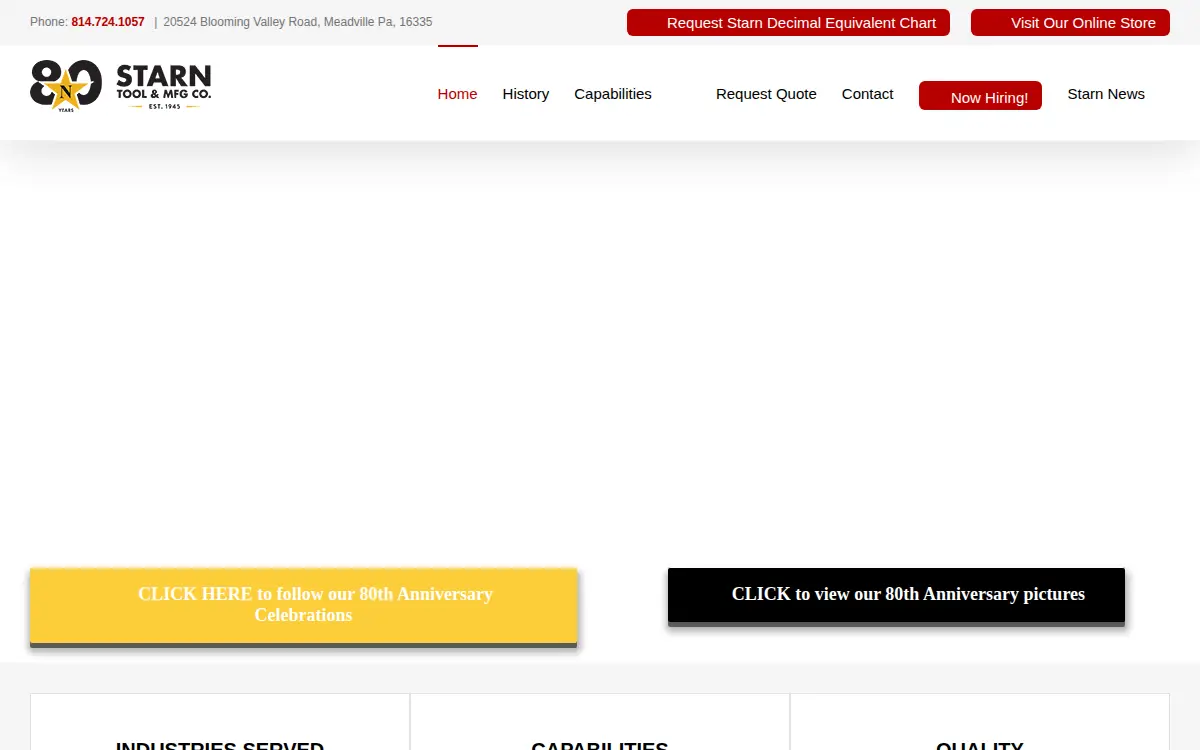Go to the Home menu item
This screenshot has width=1200, height=750.
tap(457, 94)
